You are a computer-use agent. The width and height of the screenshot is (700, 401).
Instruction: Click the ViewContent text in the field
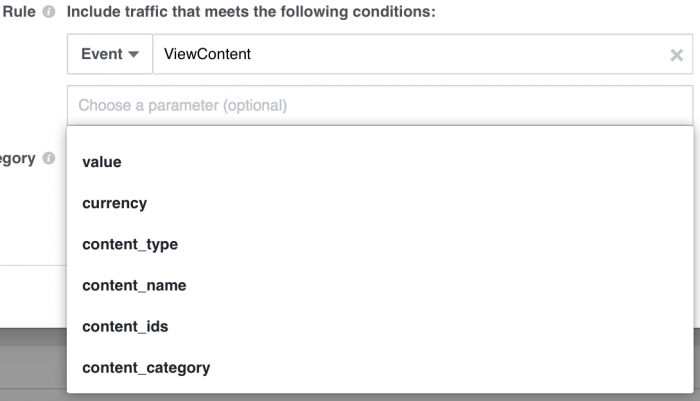tap(207, 54)
